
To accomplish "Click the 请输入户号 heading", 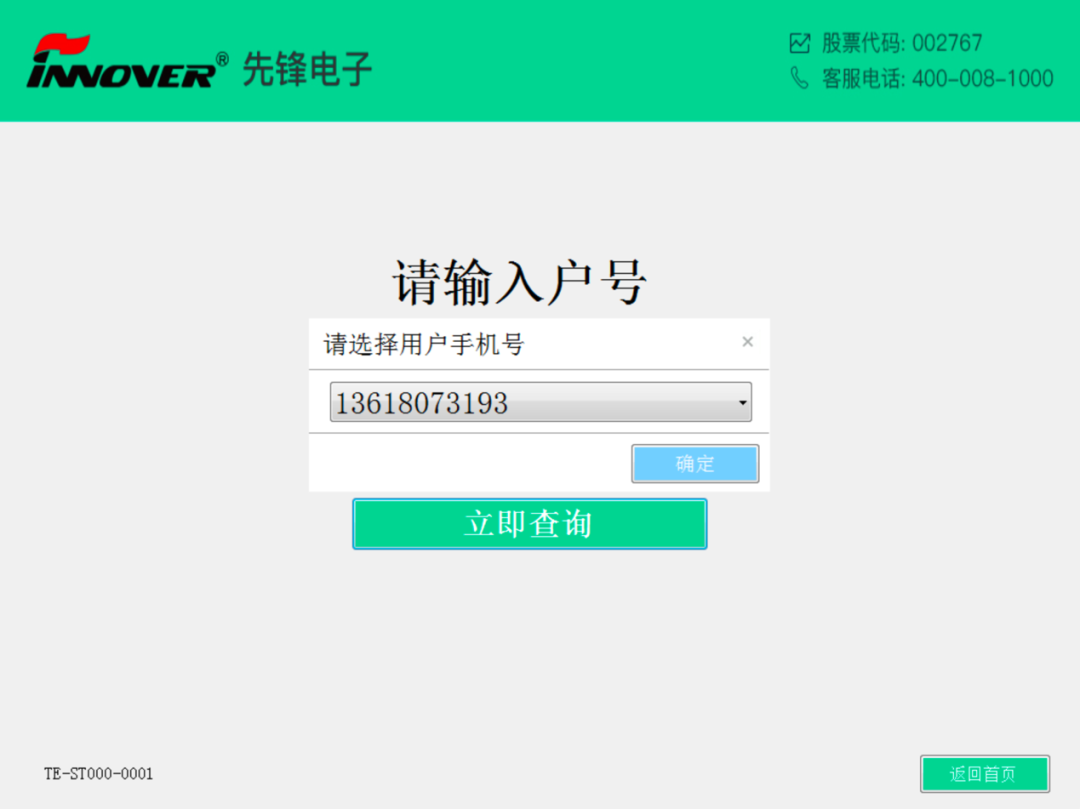I will pyautogui.click(x=520, y=282).
